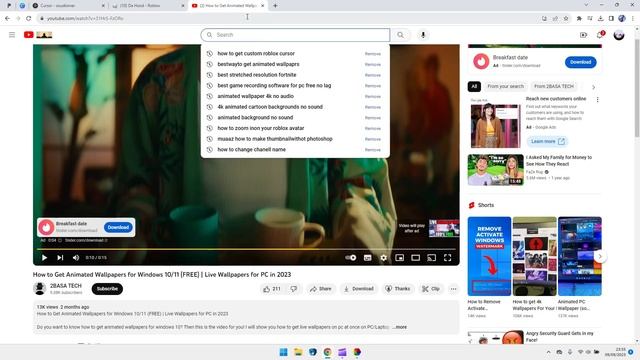
Task: Enter fullscreen mode on the player
Action: (x=447, y=258)
